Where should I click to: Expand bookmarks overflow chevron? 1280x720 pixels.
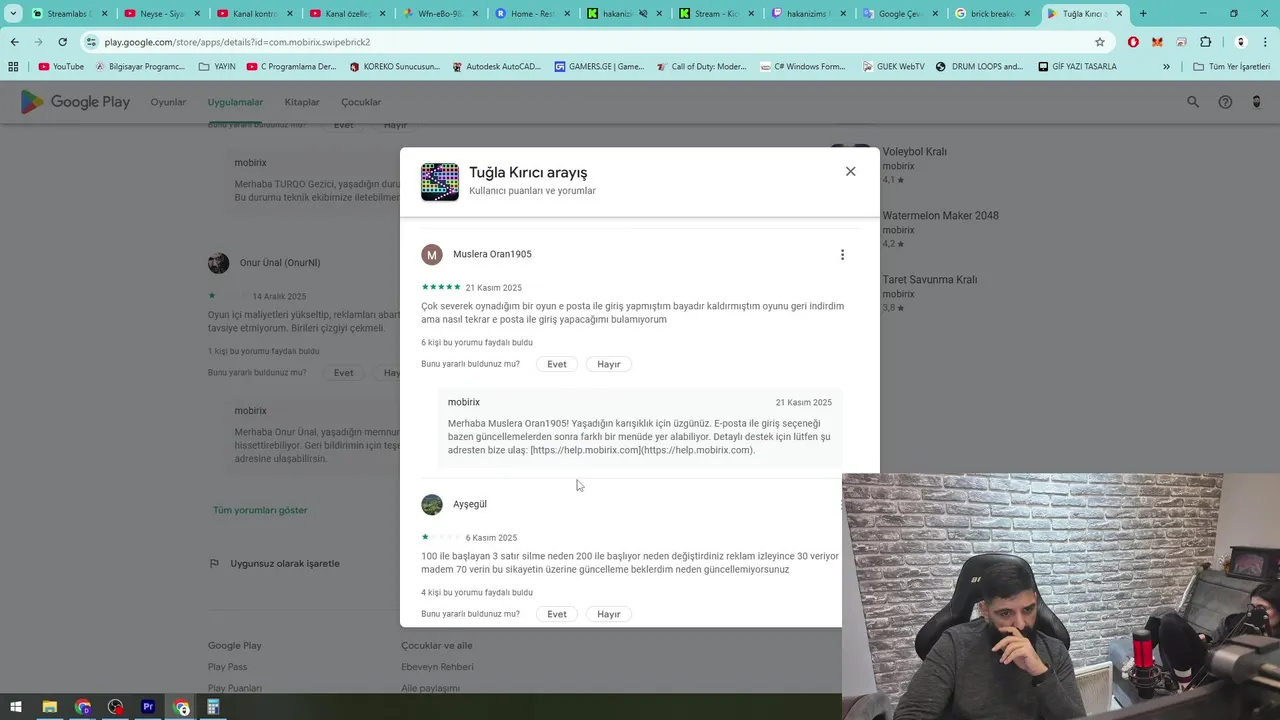[1166, 67]
